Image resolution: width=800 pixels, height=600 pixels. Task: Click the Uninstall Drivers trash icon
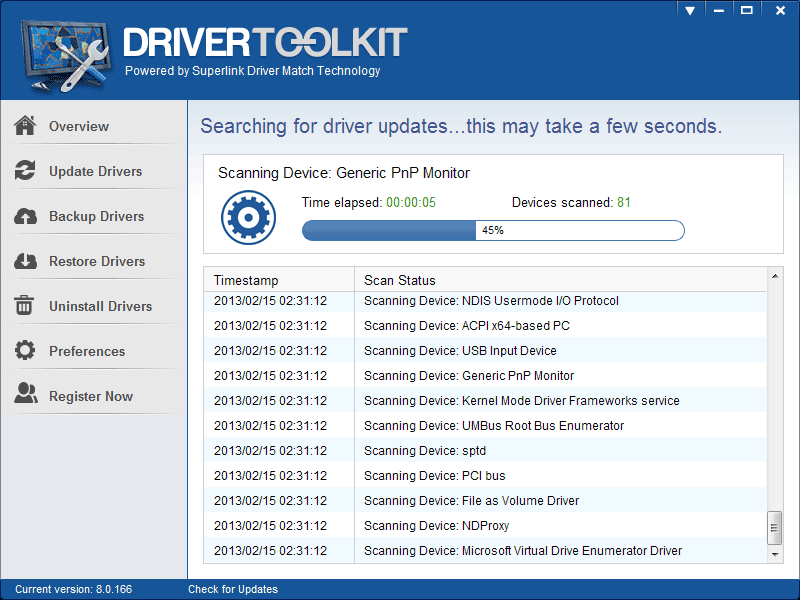pyautogui.click(x=25, y=306)
